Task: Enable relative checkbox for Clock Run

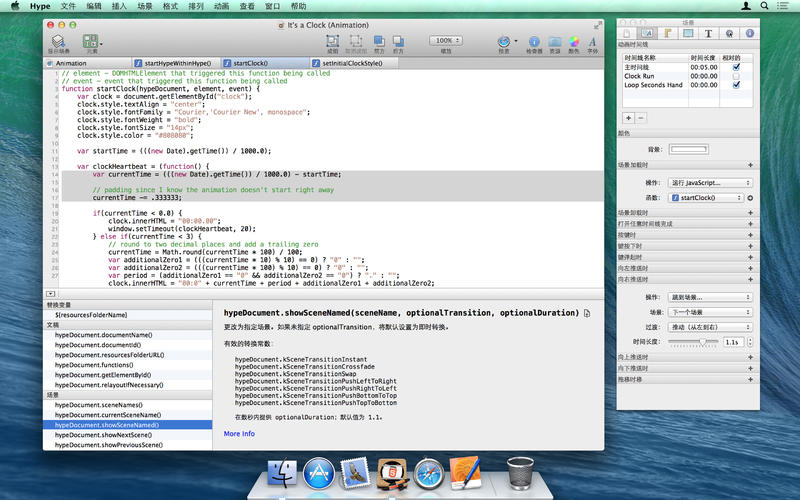Action: point(736,76)
